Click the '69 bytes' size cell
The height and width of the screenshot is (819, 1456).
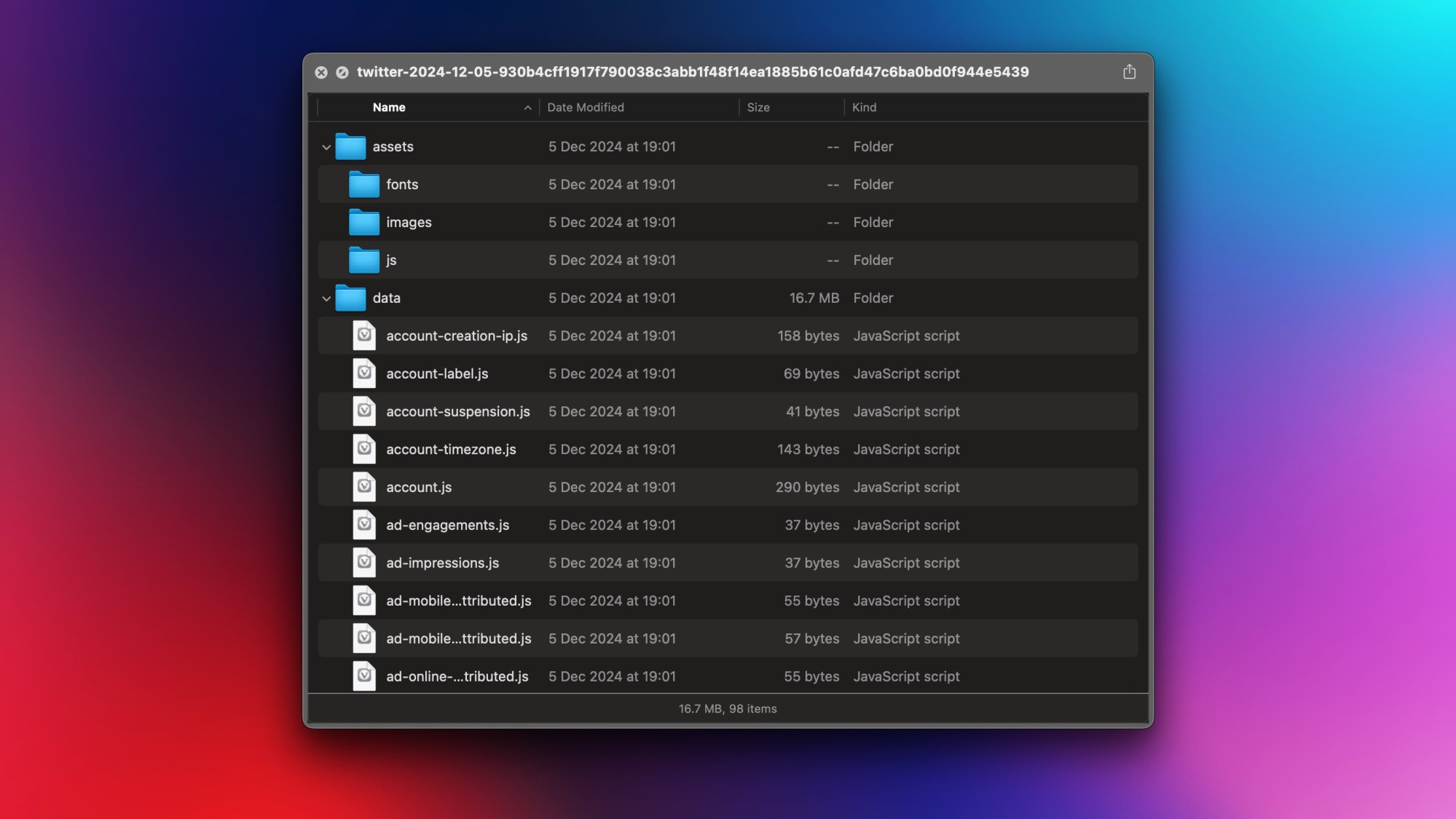[x=811, y=373]
